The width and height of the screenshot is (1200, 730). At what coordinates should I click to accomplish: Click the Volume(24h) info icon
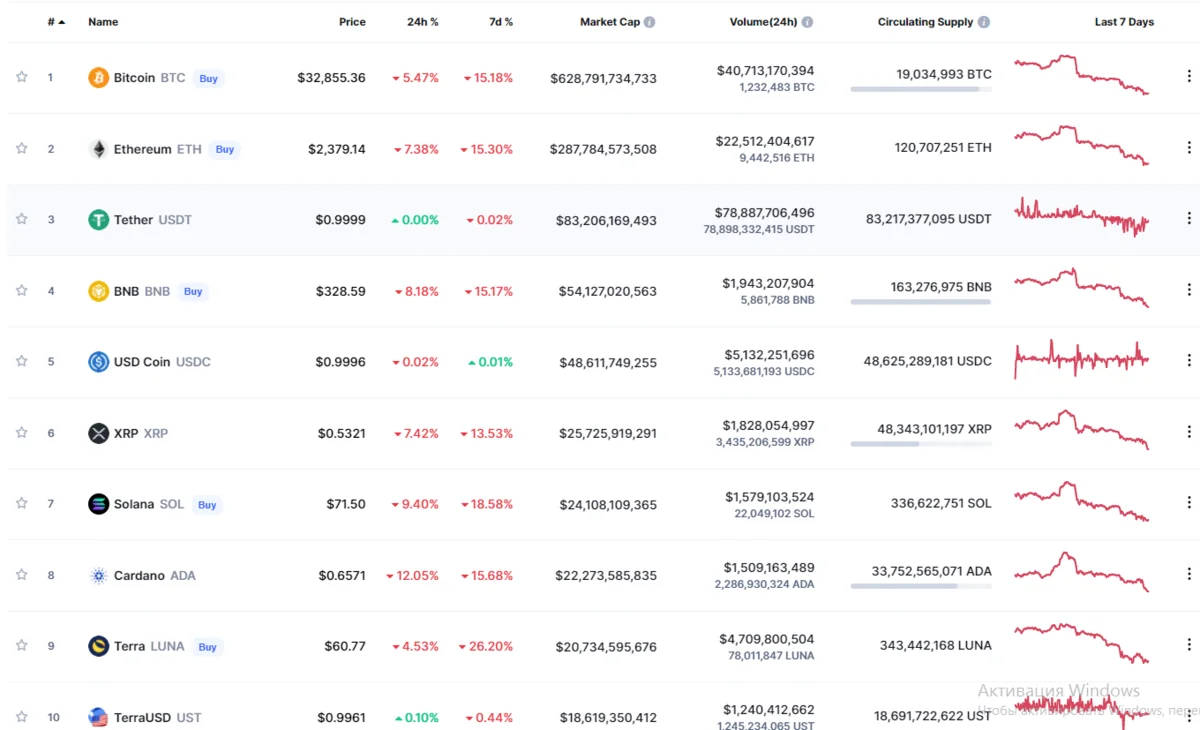[807, 22]
